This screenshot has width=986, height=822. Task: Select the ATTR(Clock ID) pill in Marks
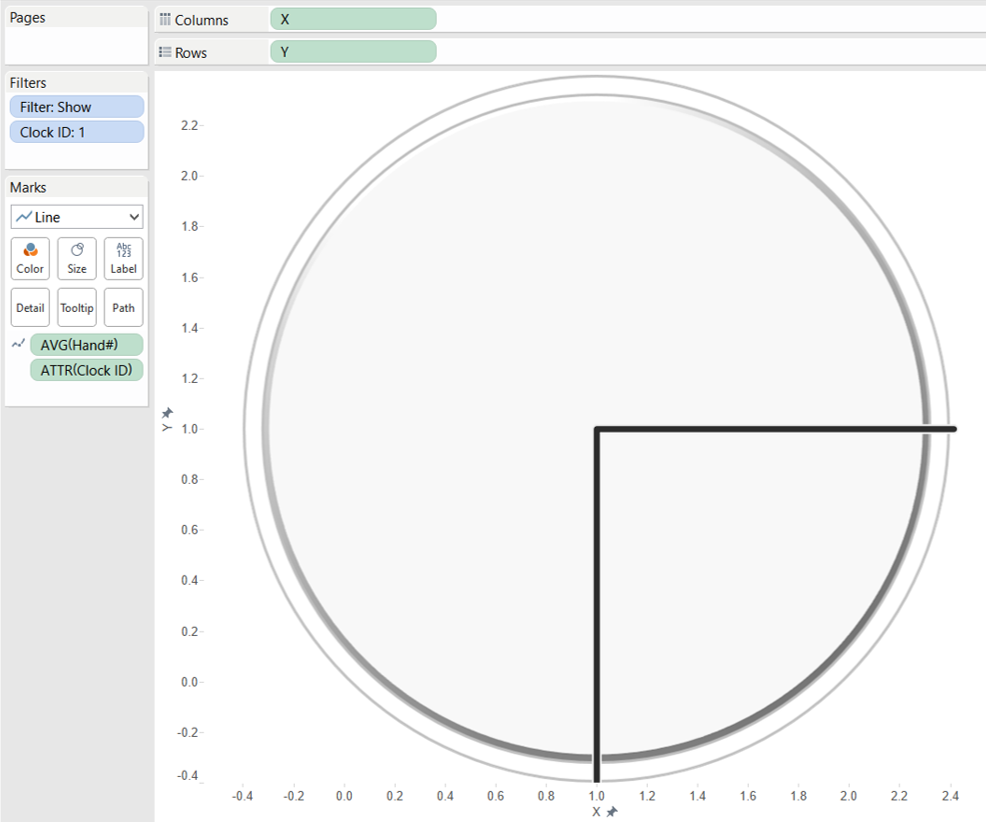[x=87, y=370]
